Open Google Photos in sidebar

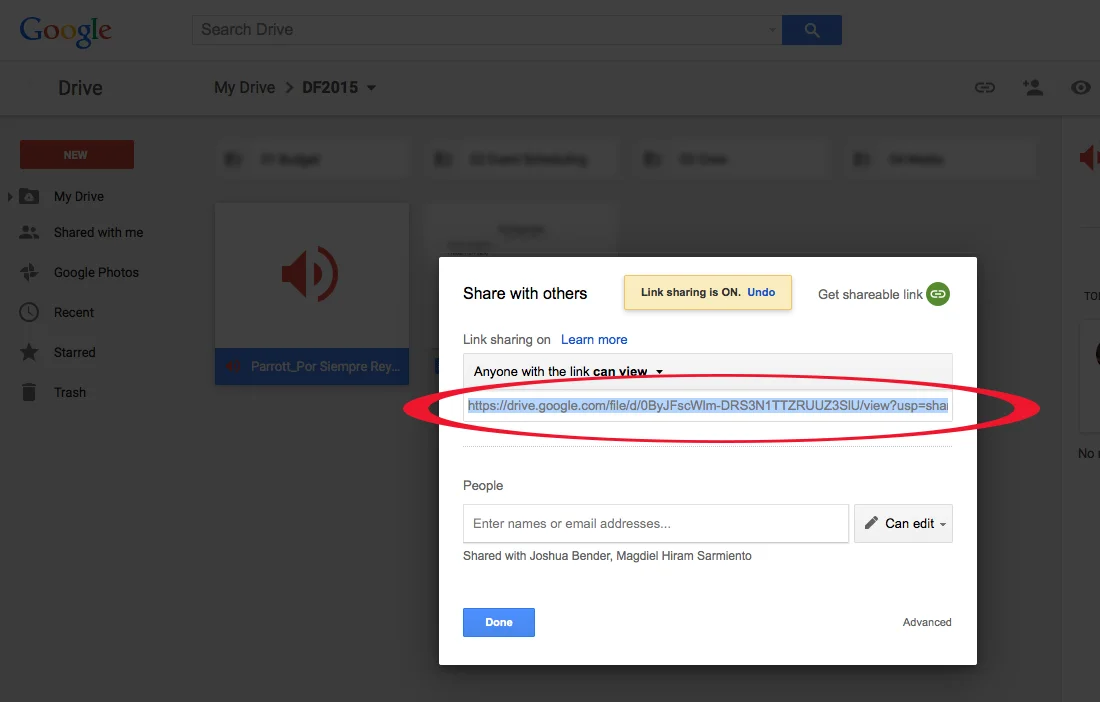coord(96,272)
